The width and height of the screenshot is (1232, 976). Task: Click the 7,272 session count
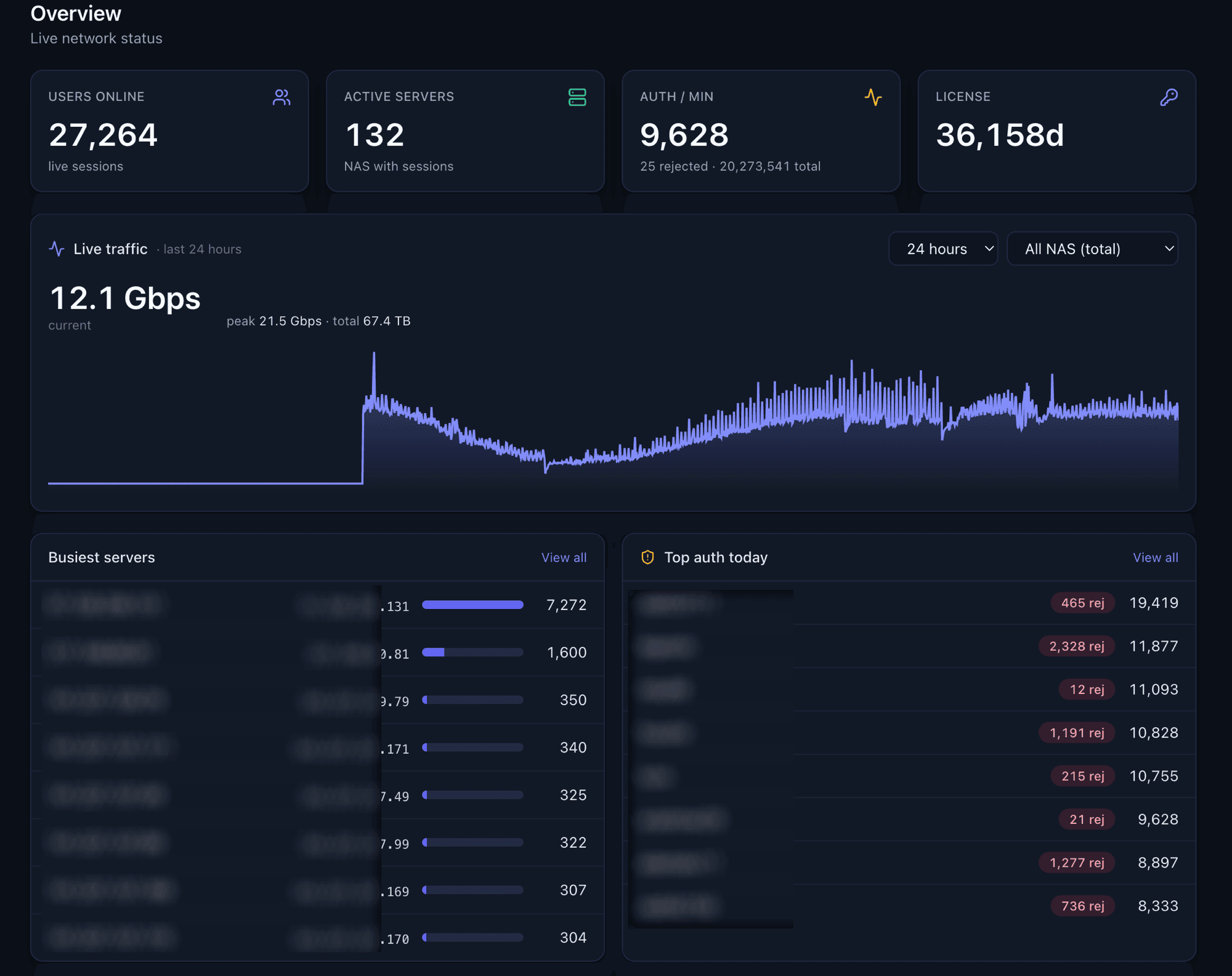point(566,605)
